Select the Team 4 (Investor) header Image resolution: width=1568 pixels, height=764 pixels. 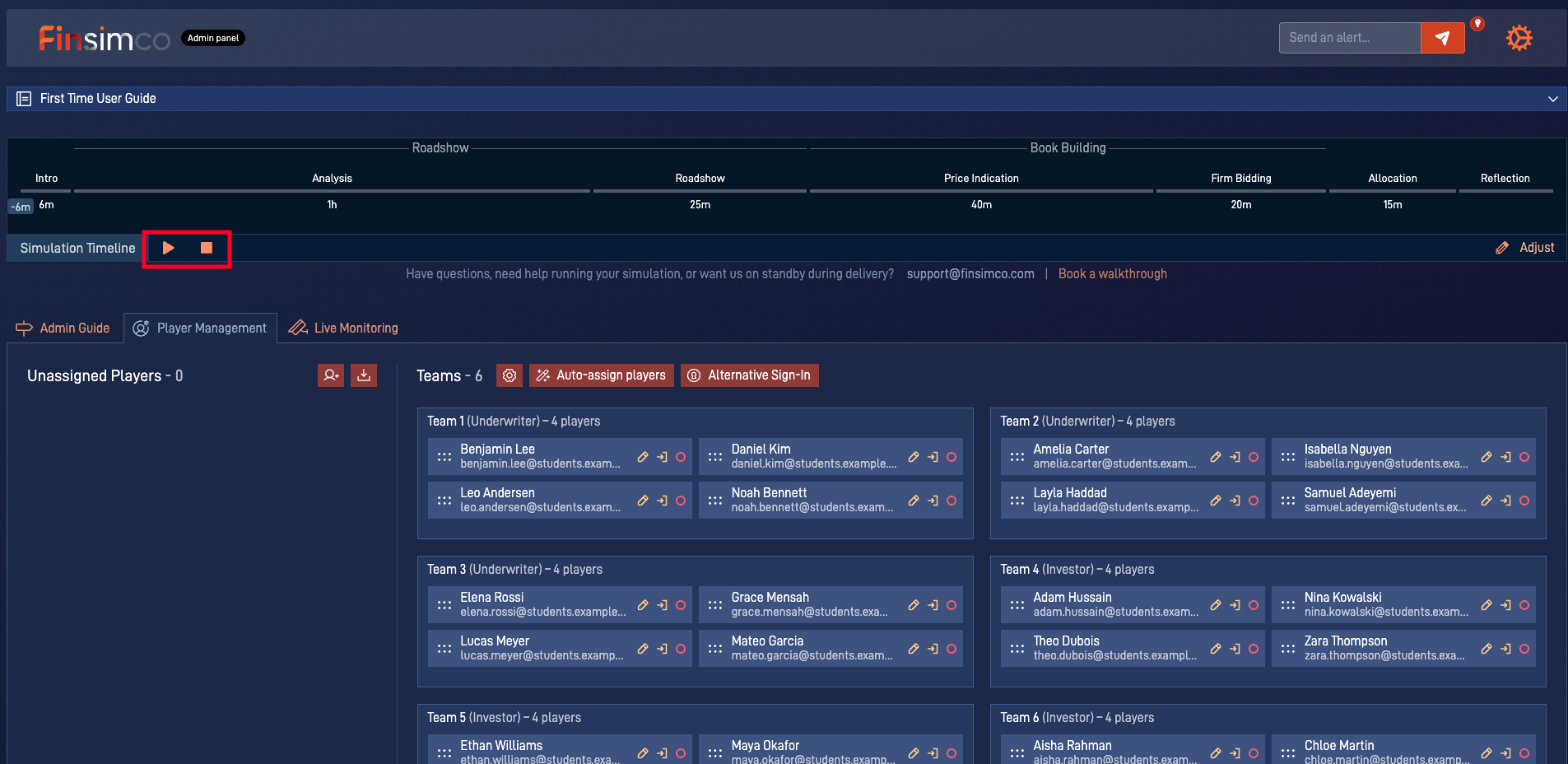point(1077,570)
